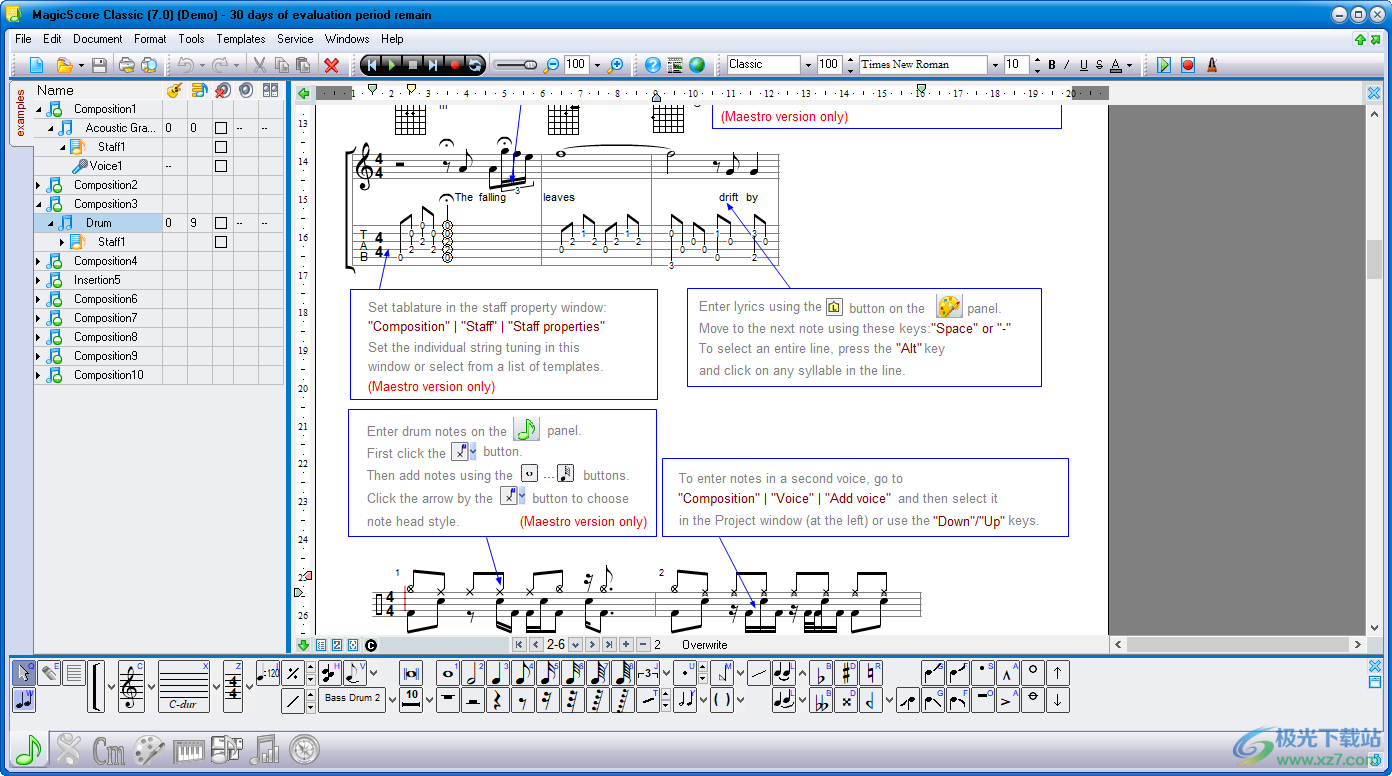This screenshot has height=776, width=1392.
Task: Choose the quarter note duration
Action: pos(497,673)
